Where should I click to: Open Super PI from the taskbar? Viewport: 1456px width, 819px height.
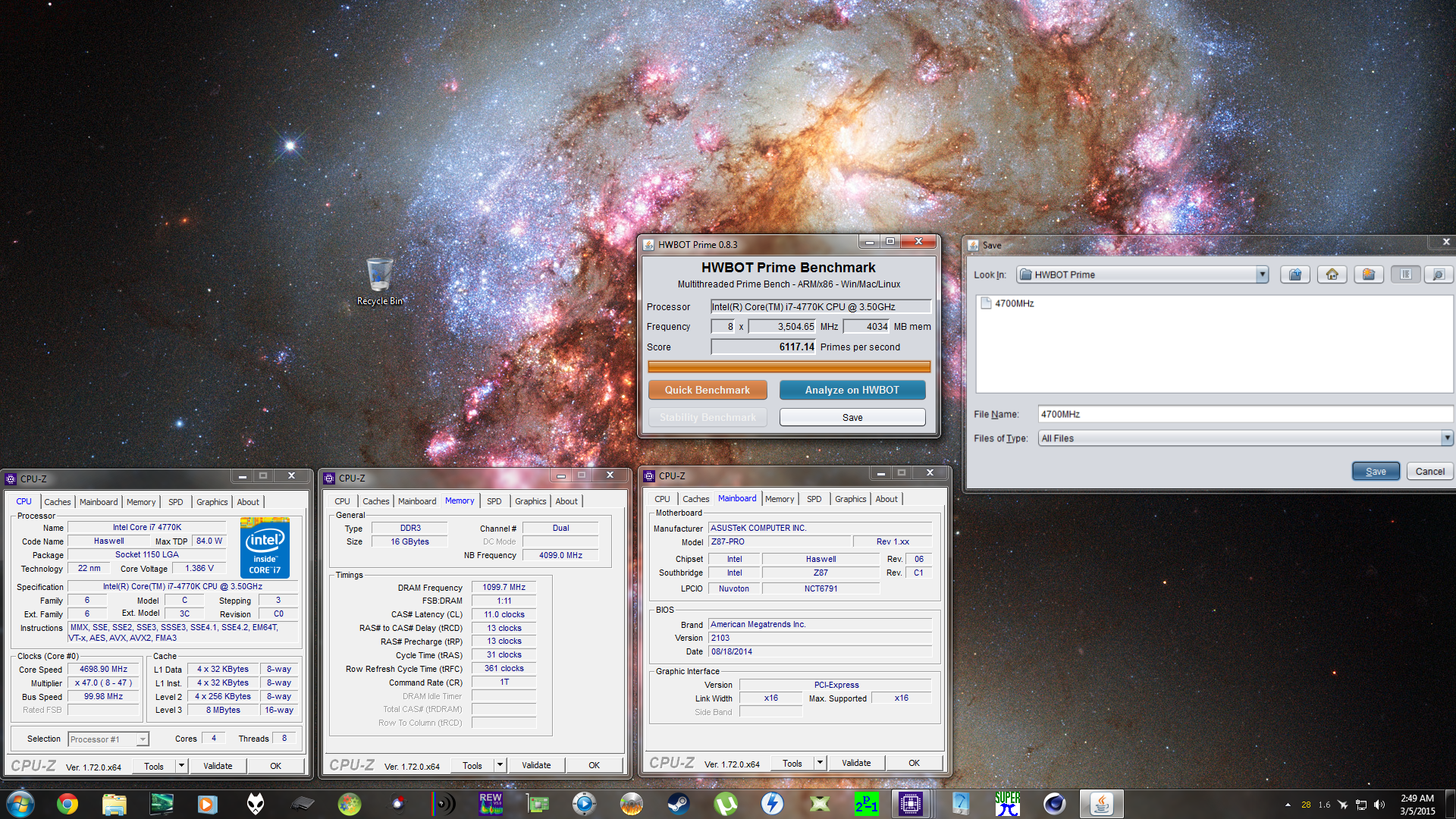[x=1008, y=804]
